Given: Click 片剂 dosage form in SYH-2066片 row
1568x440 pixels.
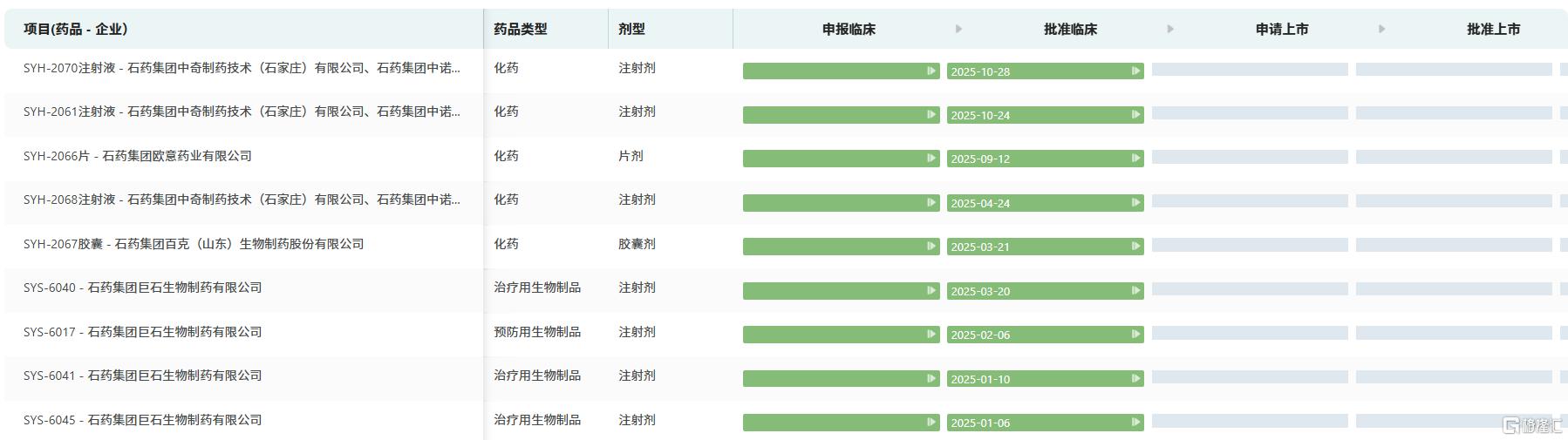Looking at the screenshot, I should [x=631, y=156].
